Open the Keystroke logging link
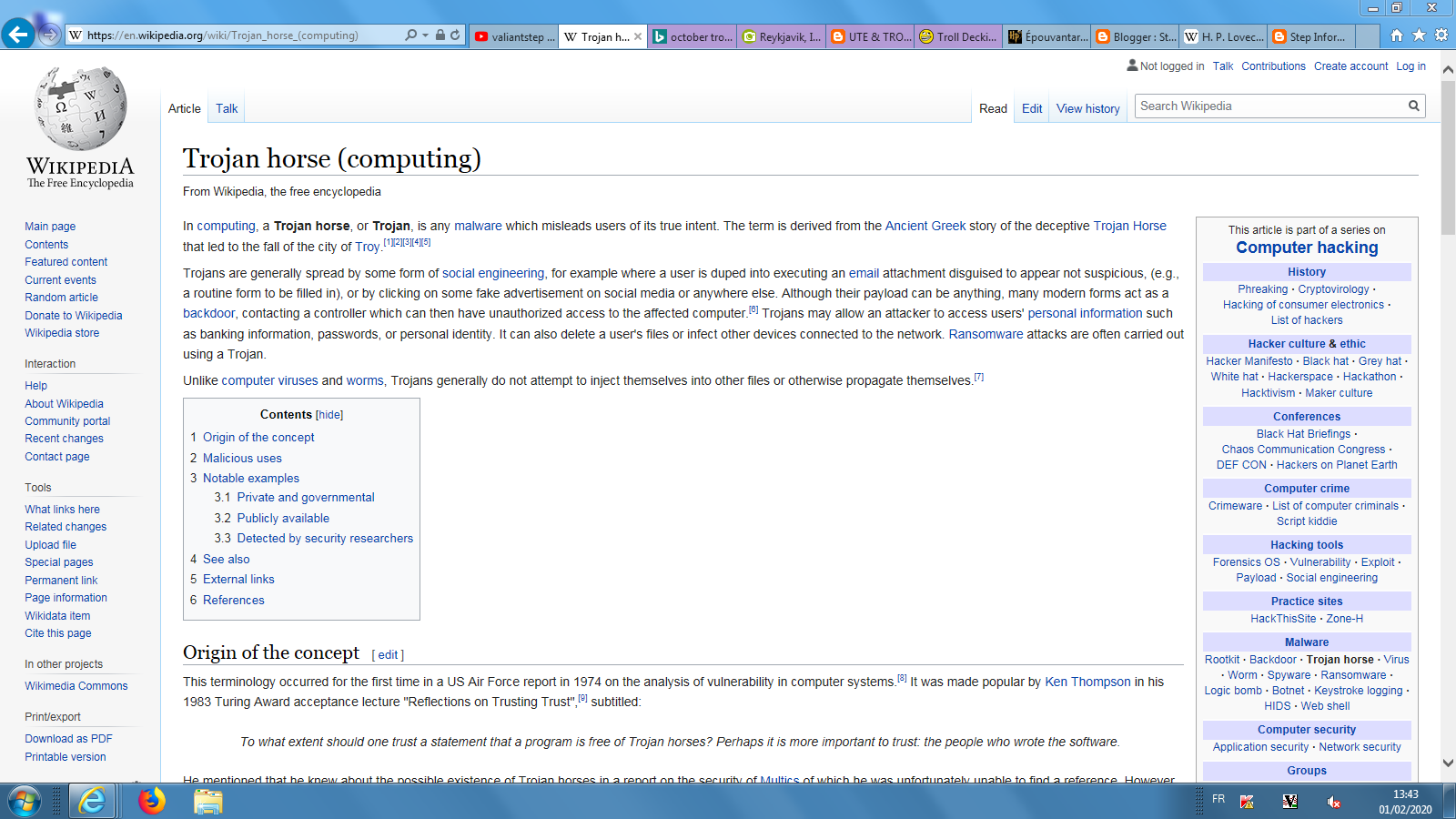 [x=1359, y=691]
